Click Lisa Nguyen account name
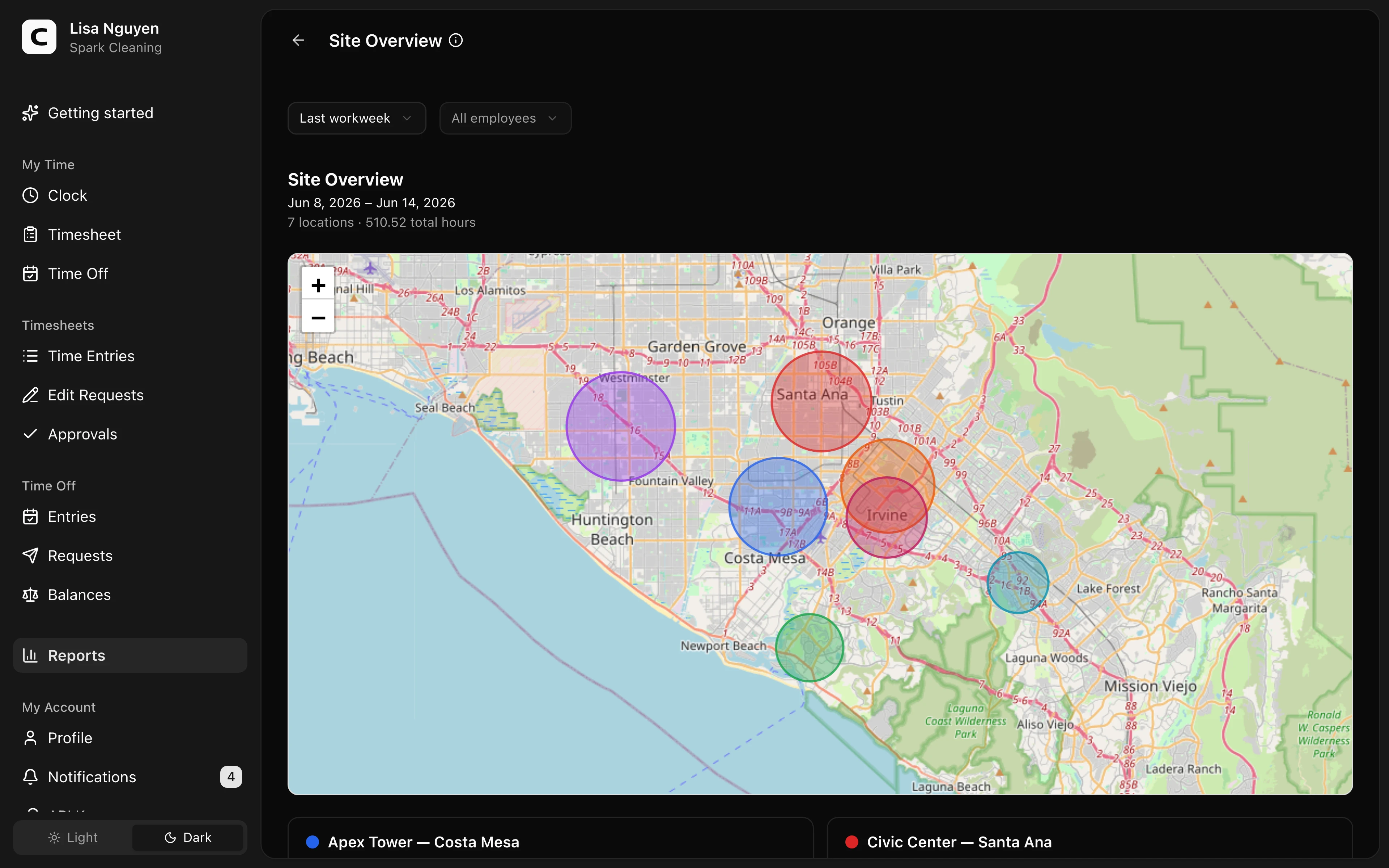Image resolution: width=1389 pixels, height=868 pixels. pos(114,28)
